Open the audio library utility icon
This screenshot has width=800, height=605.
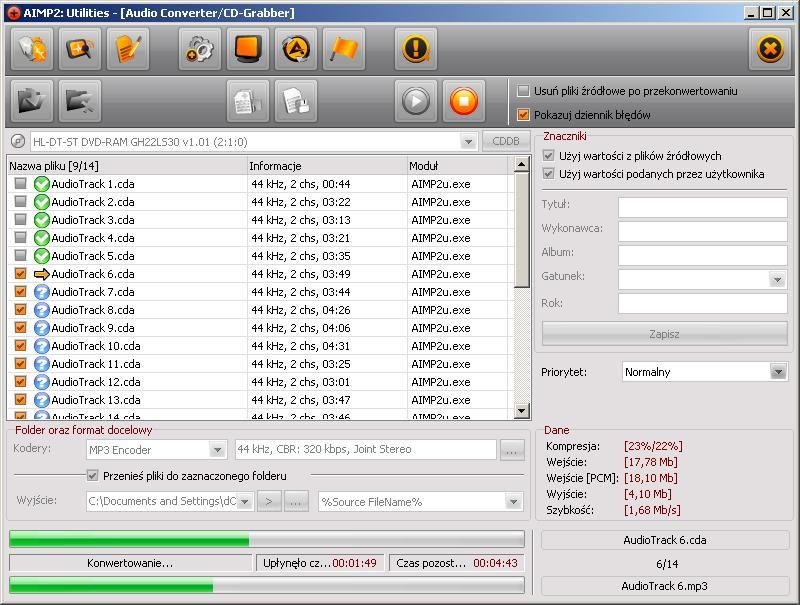pyautogui.click(x=32, y=49)
